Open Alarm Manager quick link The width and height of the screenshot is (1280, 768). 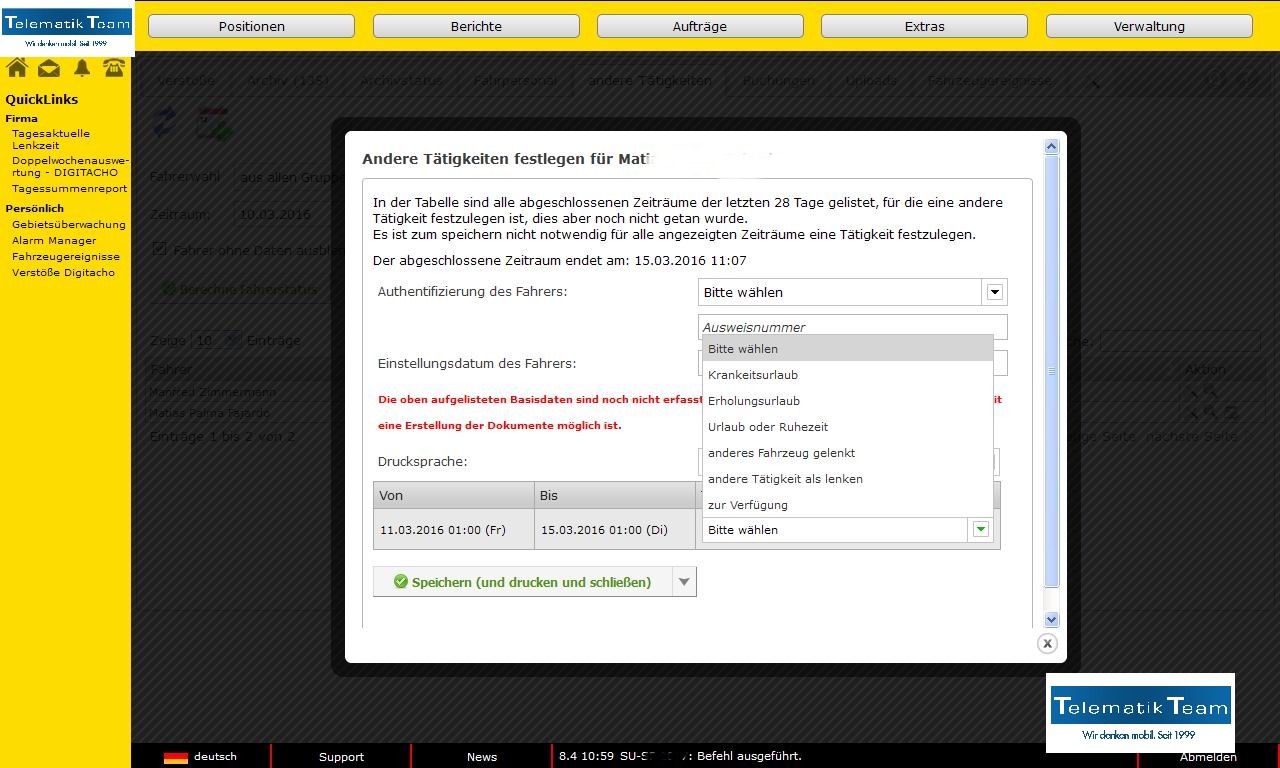point(54,240)
